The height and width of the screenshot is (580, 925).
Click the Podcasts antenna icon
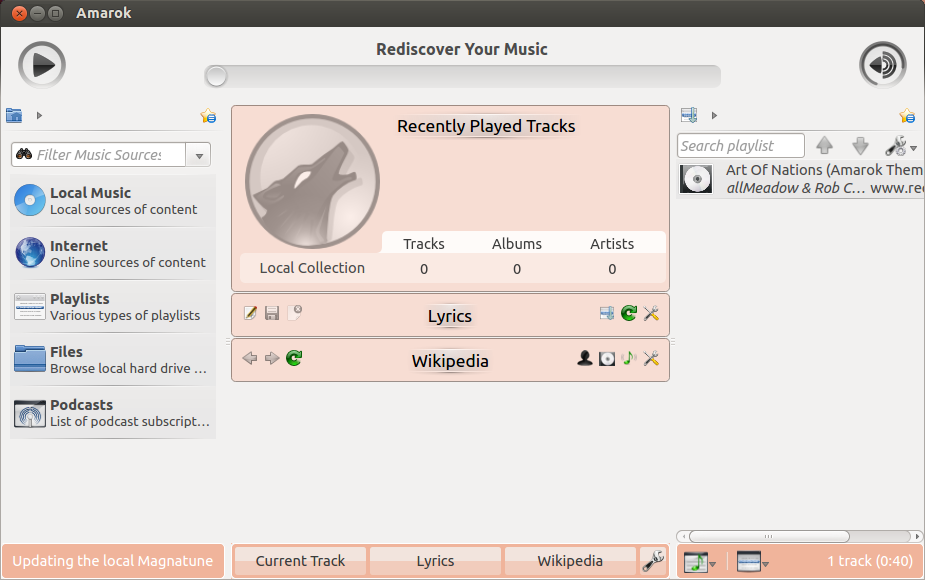pos(30,413)
